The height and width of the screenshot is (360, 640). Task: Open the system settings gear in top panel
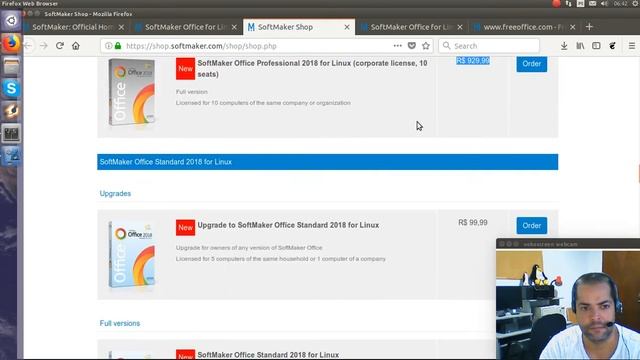[636, 3]
